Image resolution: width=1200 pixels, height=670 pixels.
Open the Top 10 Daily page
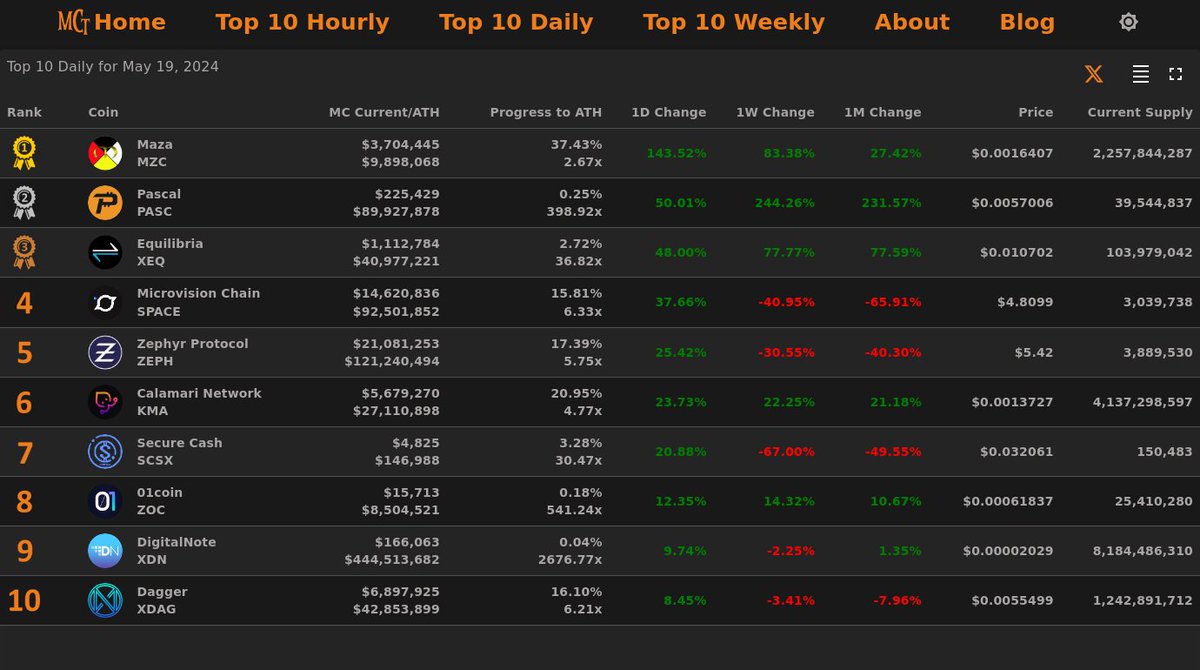point(516,22)
